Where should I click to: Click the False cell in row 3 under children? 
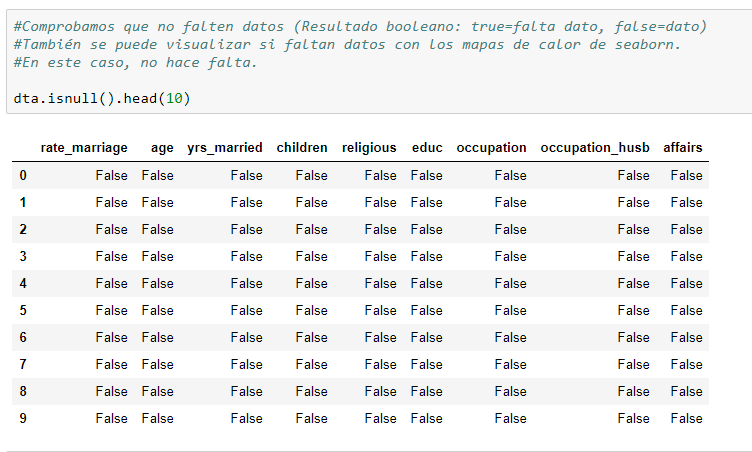[x=311, y=256]
